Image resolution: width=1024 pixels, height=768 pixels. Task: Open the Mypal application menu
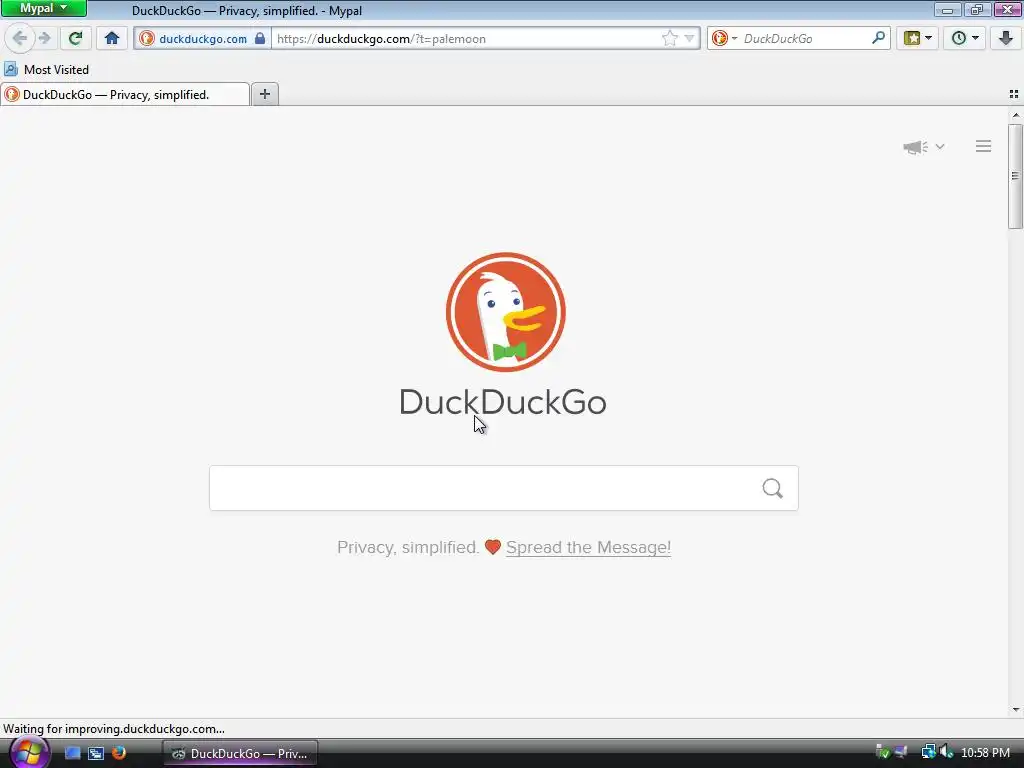coord(44,8)
